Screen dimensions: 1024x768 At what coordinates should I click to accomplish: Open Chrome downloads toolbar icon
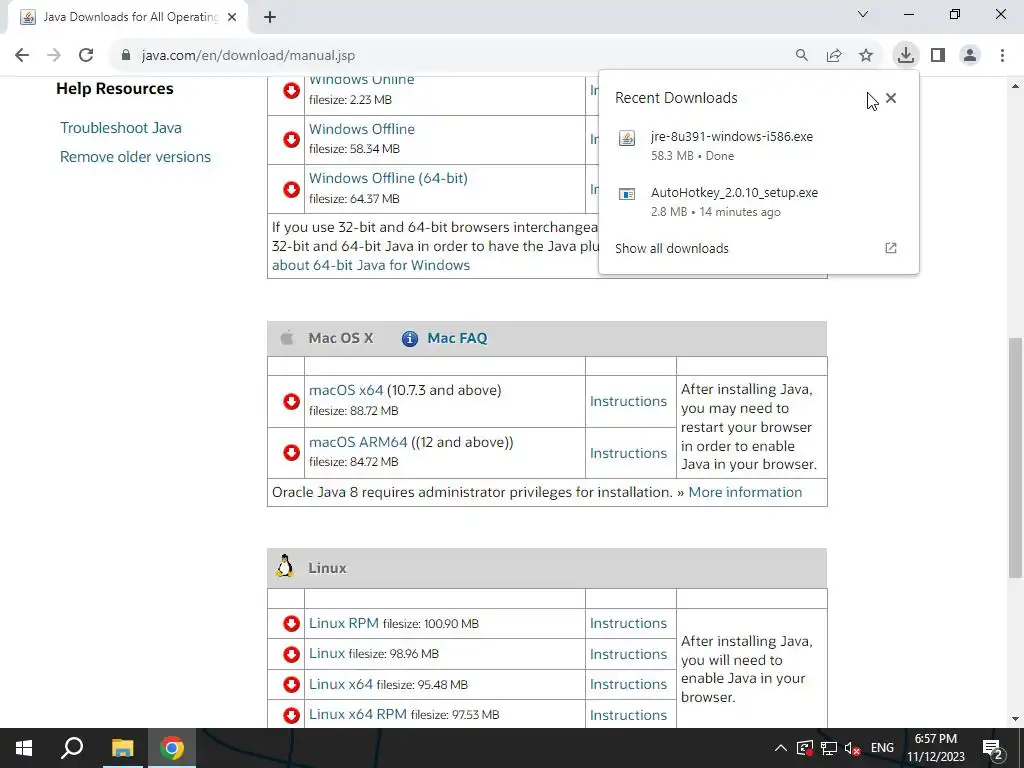pyautogui.click(x=905, y=55)
